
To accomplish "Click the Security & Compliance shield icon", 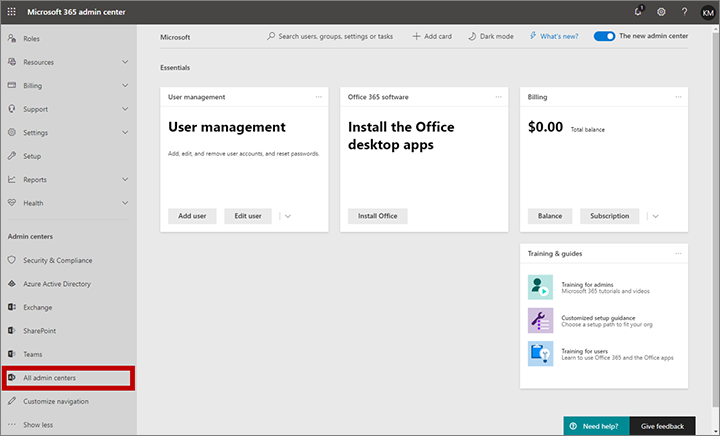I will (x=12, y=260).
